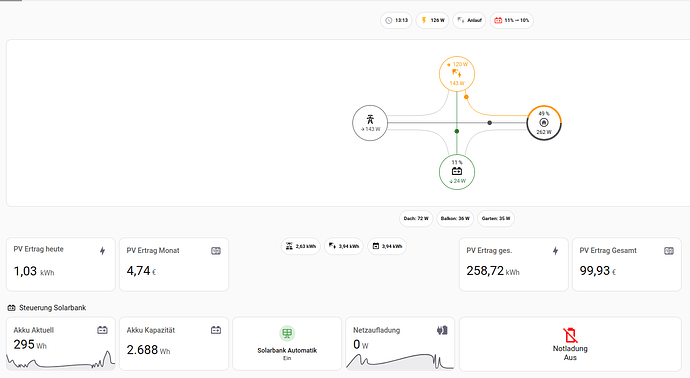Click the 258,72 kWh total yield value
Image resolution: width=690 pixels, height=378 pixels.
click(x=493, y=271)
